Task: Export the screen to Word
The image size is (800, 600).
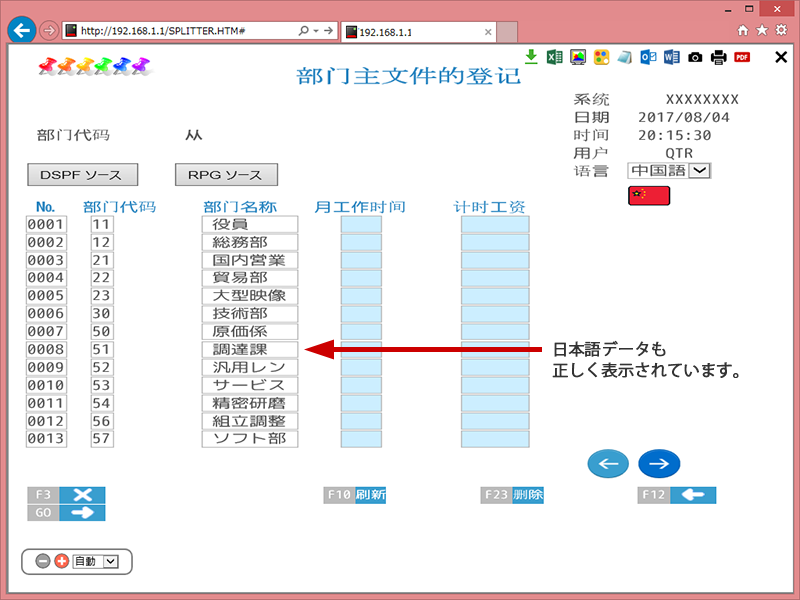Action: [x=671, y=57]
